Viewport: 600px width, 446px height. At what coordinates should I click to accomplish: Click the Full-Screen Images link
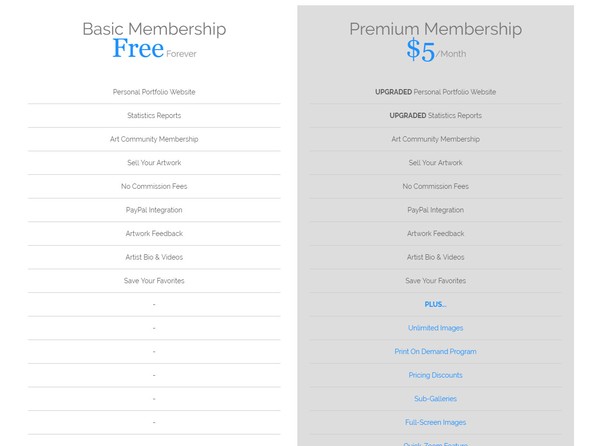(x=435, y=422)
